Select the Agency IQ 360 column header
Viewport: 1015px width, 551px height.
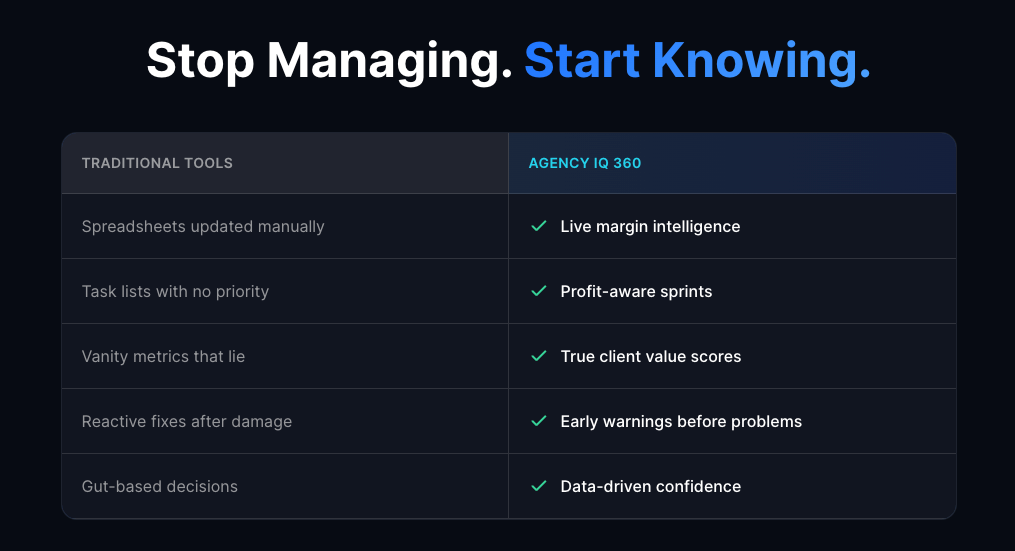tap(585, 163)
